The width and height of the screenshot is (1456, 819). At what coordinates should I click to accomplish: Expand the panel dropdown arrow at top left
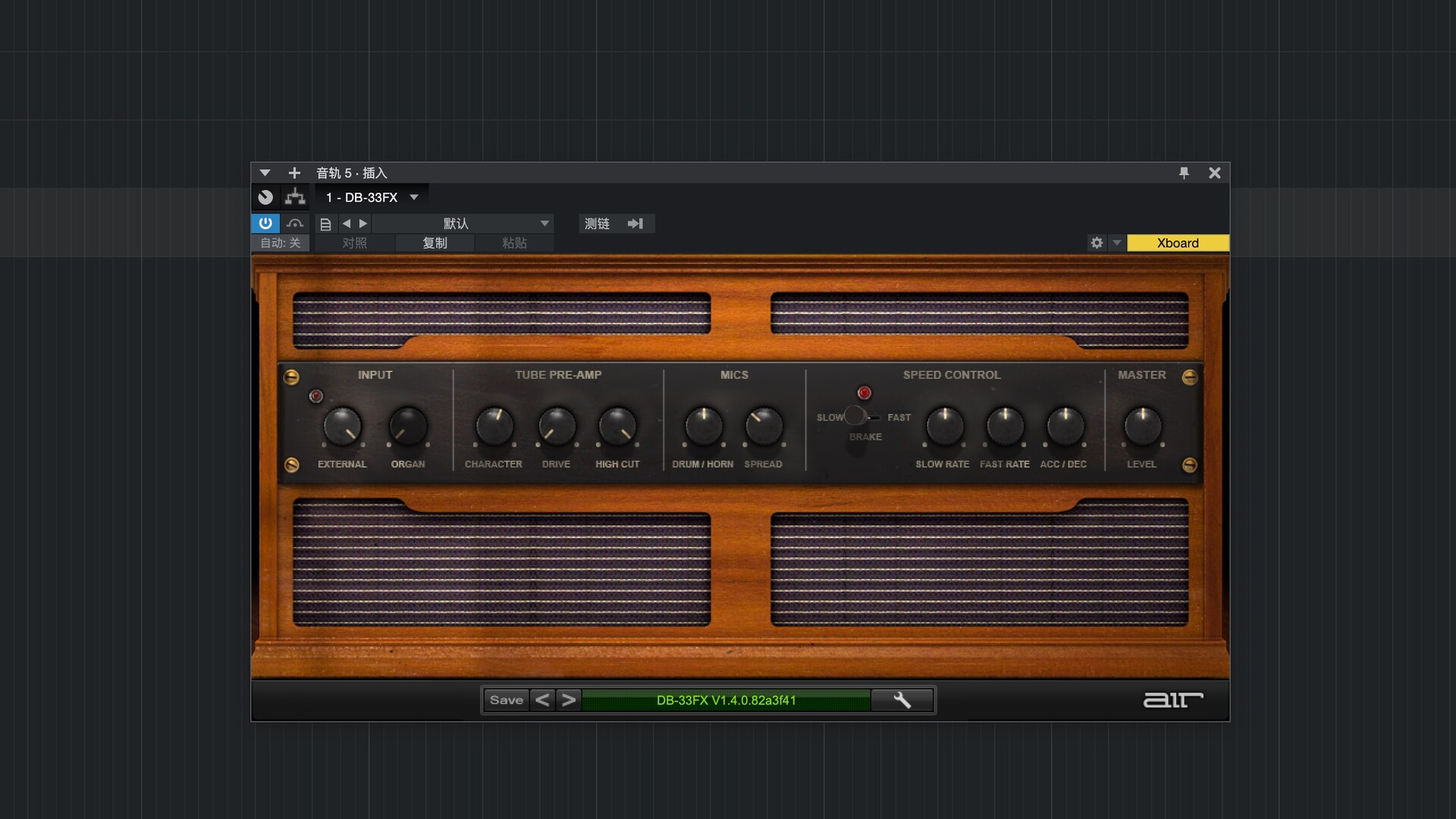[x=265, y=173]
